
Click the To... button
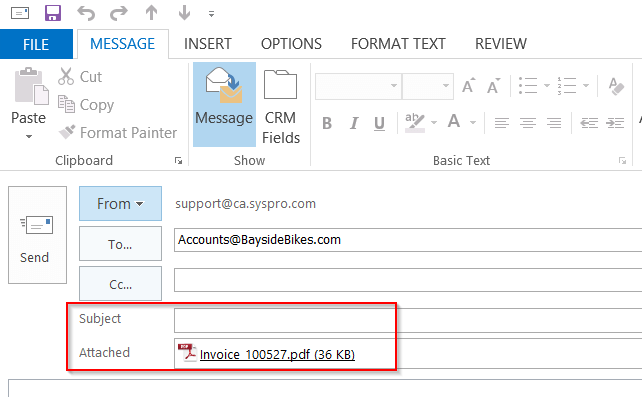click(x=120, y=244)
